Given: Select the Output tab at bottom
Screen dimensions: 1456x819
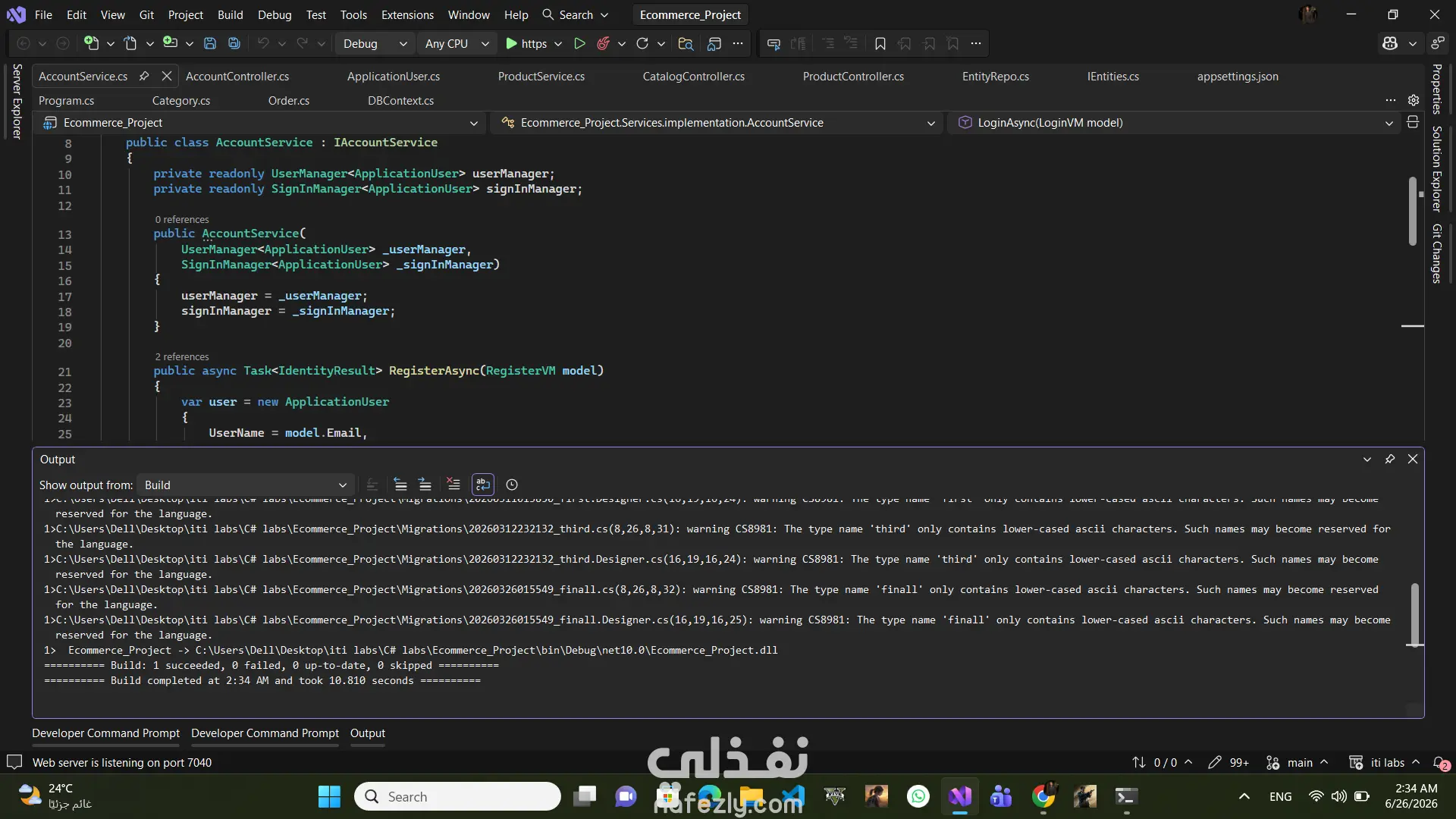Looking at the screenshot, I should (x=368, y=733).
